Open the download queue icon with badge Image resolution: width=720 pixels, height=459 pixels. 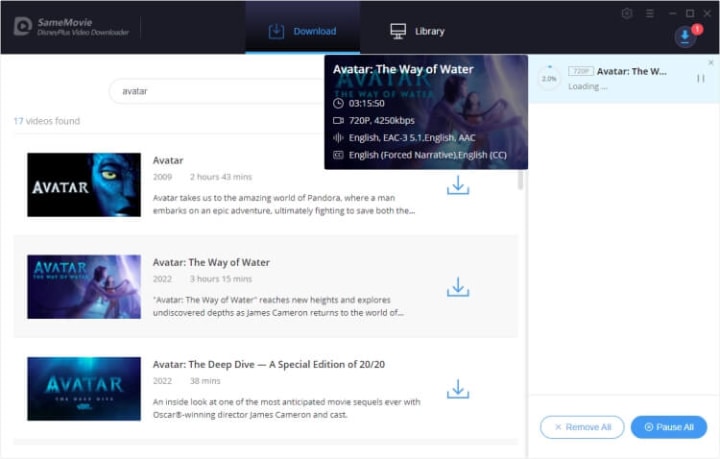pyautogui.click(x=685, y=36)
